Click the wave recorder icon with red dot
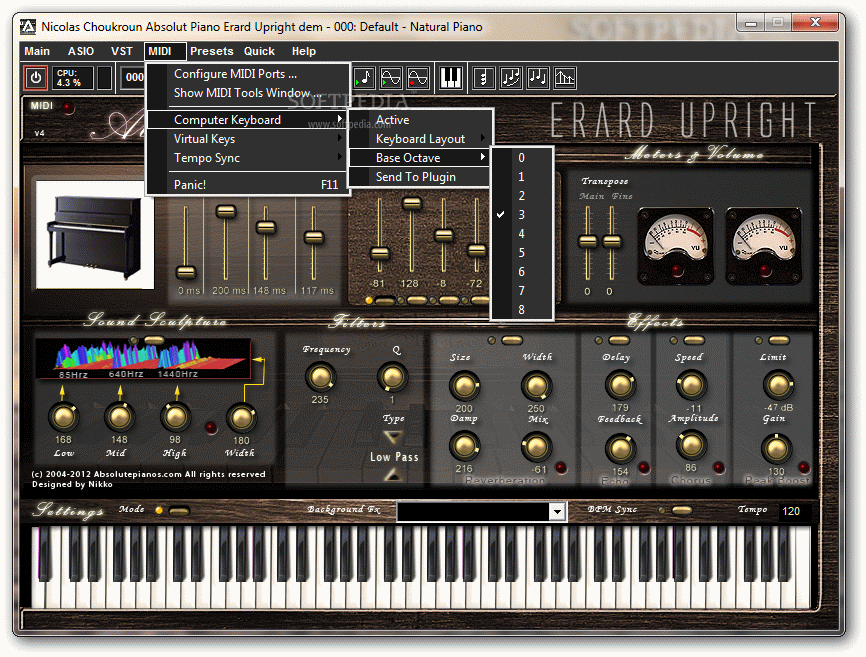The image size is (866, 657). coord(418,78)
